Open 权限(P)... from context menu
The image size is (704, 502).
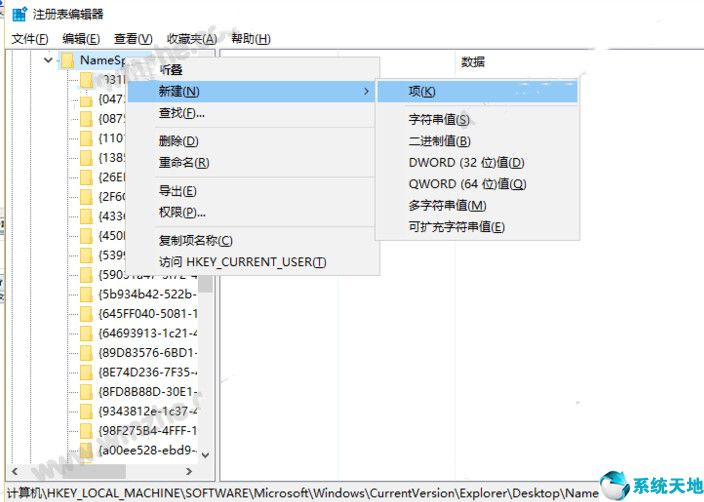tap(182, 212)
